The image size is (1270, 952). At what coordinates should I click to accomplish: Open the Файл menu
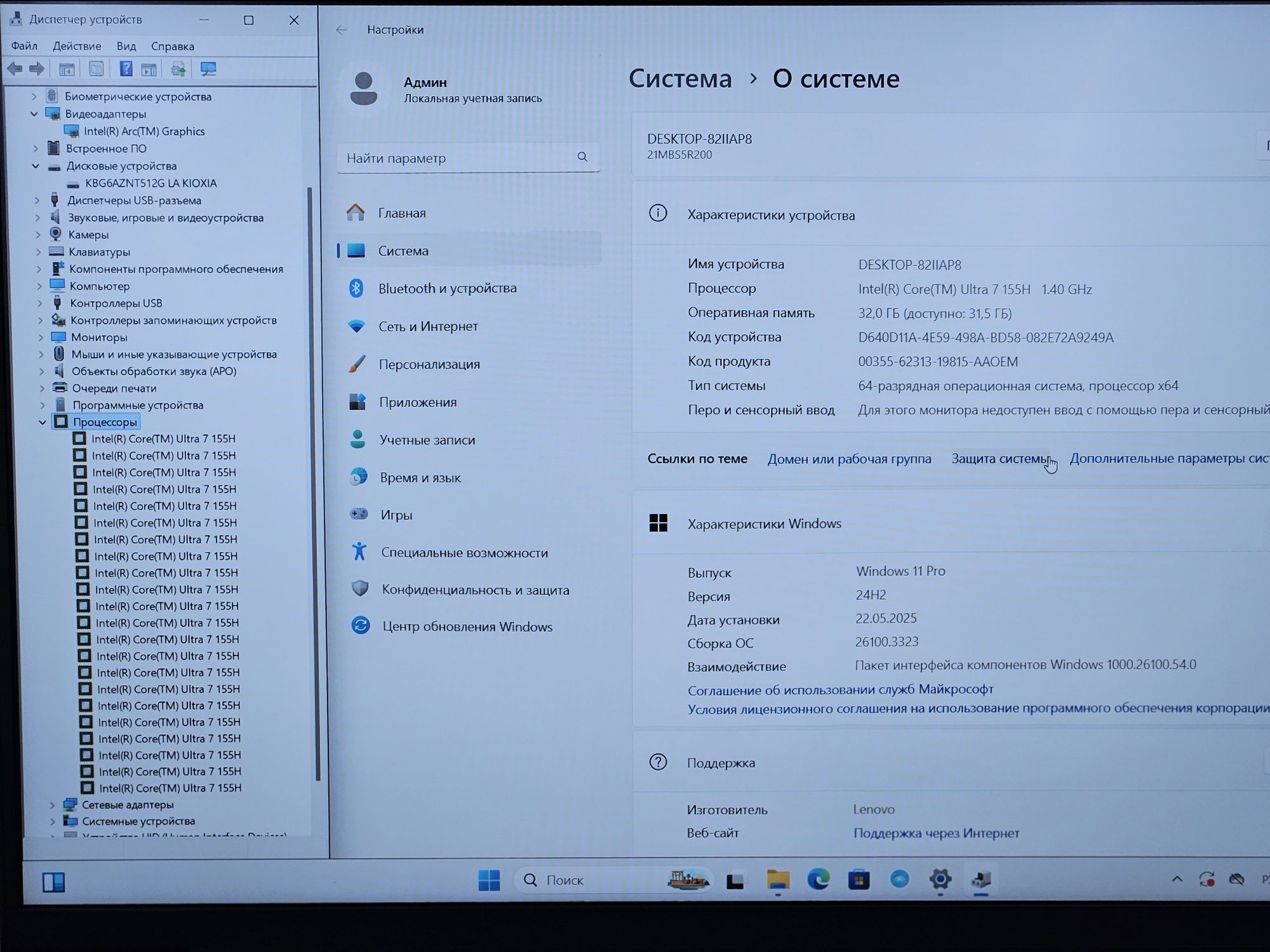24,46
